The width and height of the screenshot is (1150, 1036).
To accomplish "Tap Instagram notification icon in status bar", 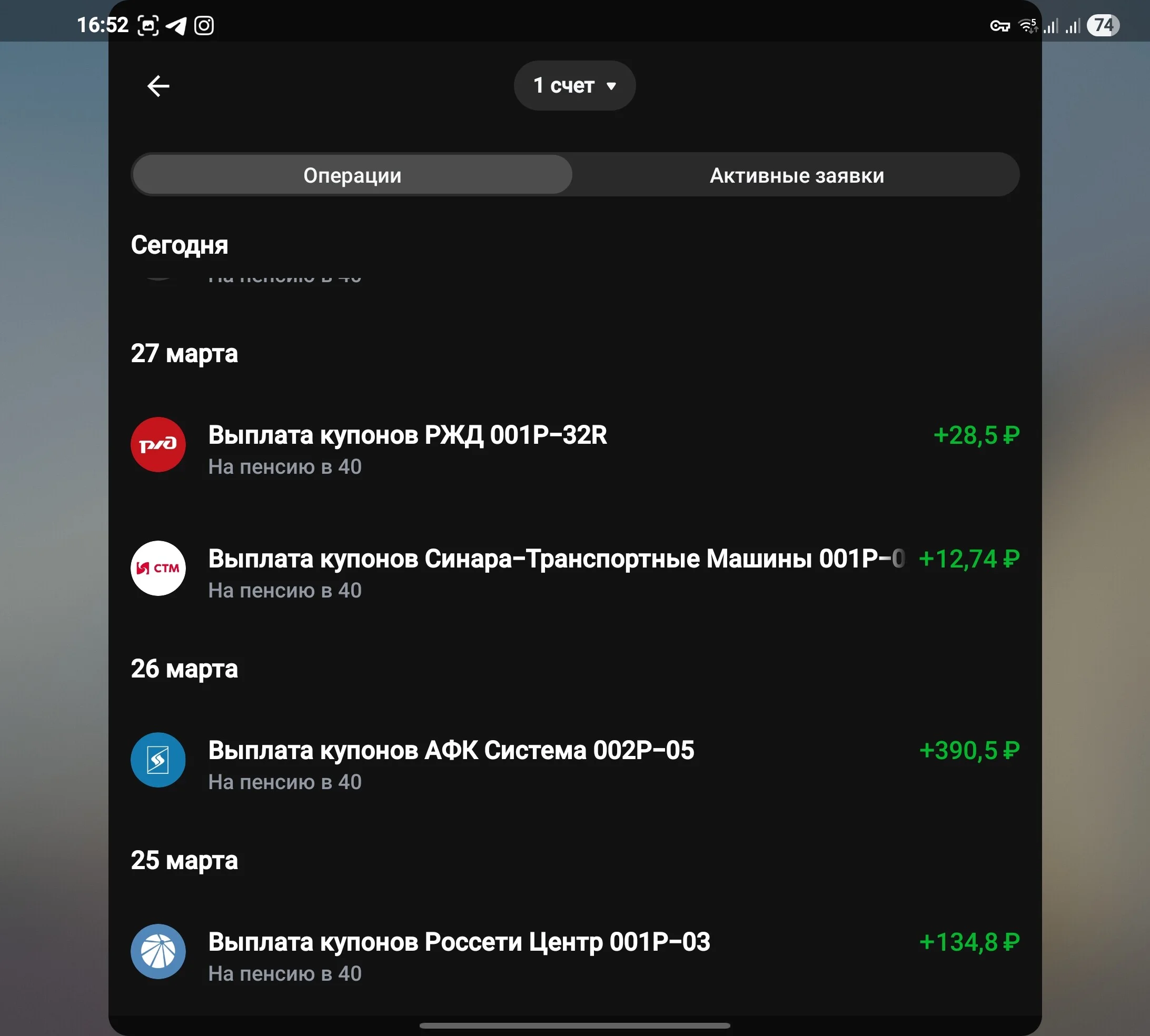I will coord(204,26).
